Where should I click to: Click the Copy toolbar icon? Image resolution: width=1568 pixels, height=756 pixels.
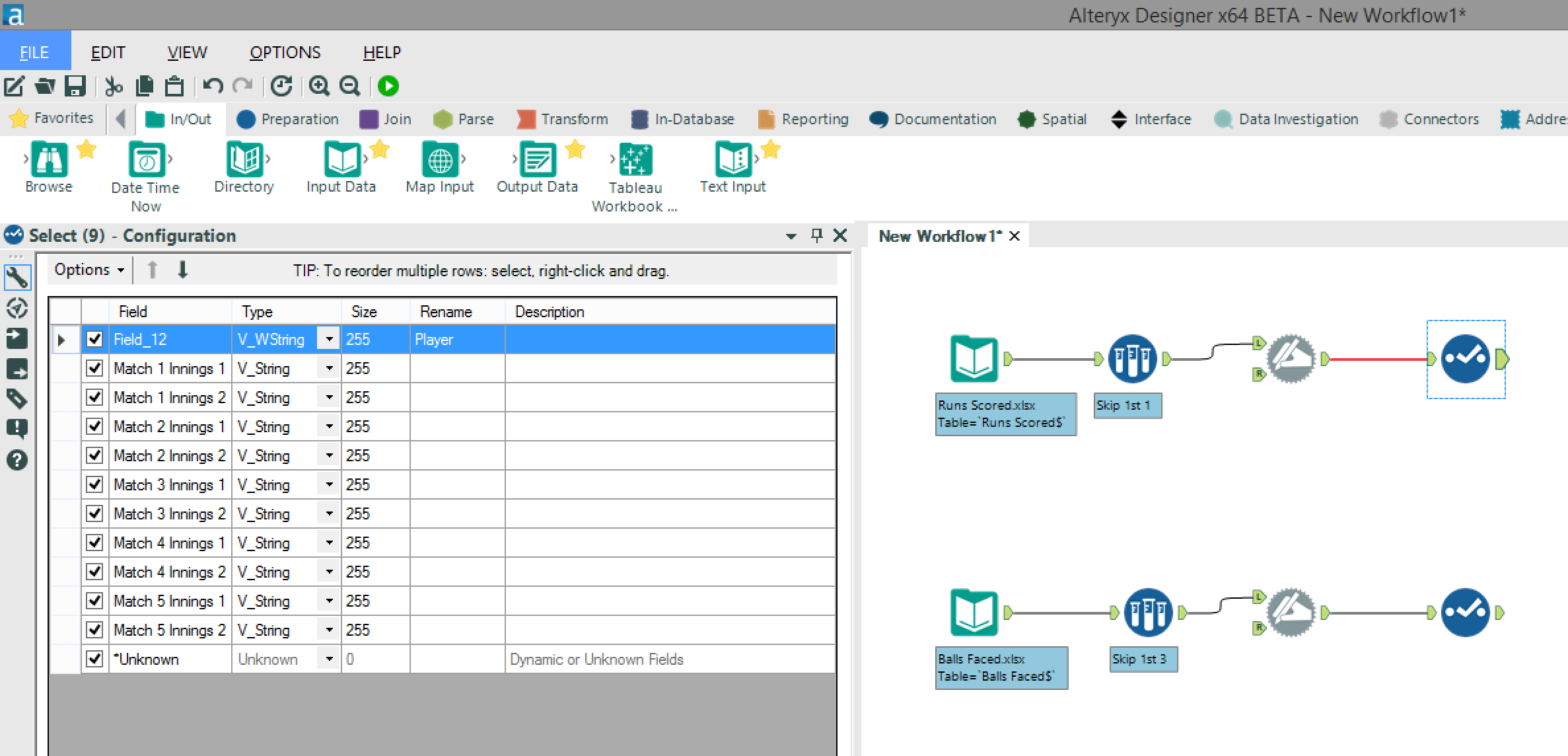(144, 86)
